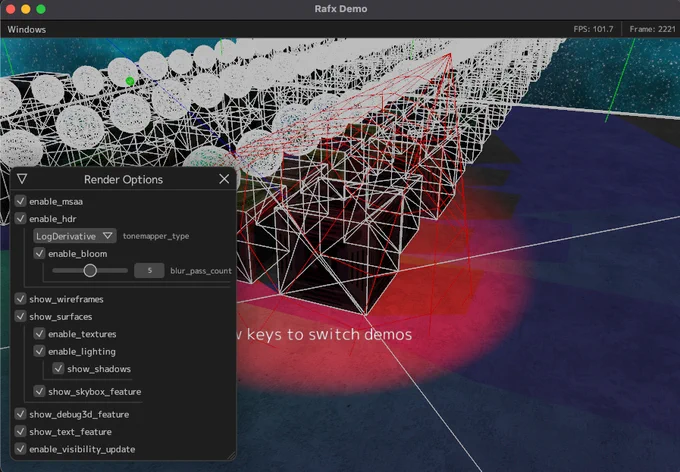Click the tonemapper_type label
This screenshot has width=680, height=472.
[x=156, y=236]
